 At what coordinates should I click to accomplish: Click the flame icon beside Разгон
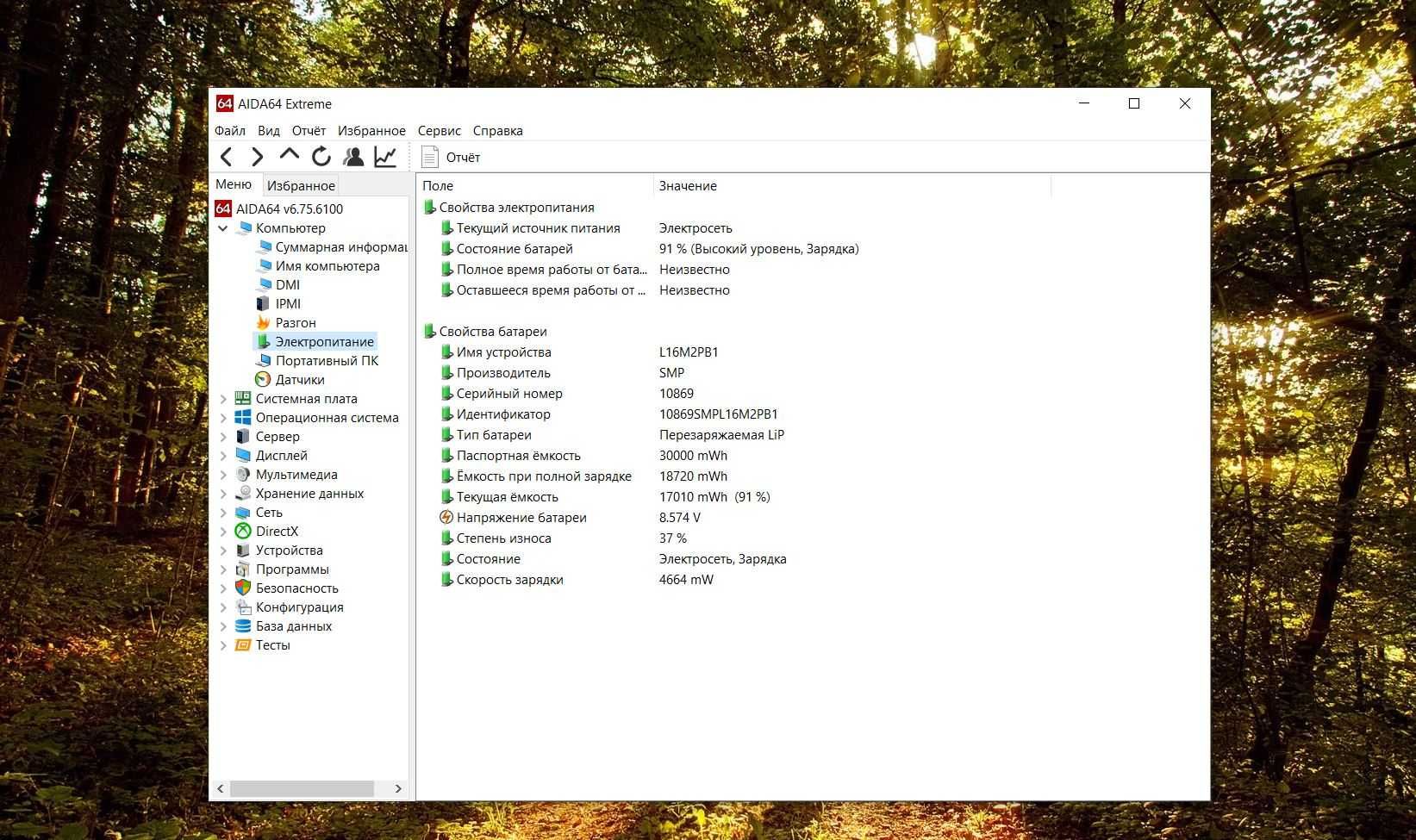[263, 322]
